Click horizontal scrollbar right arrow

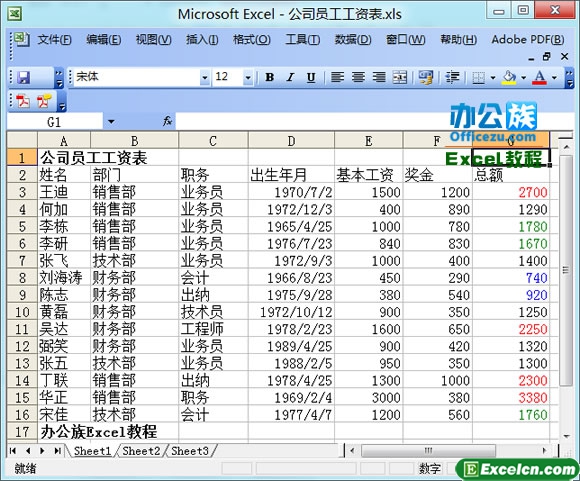click(x=544, y=451)
